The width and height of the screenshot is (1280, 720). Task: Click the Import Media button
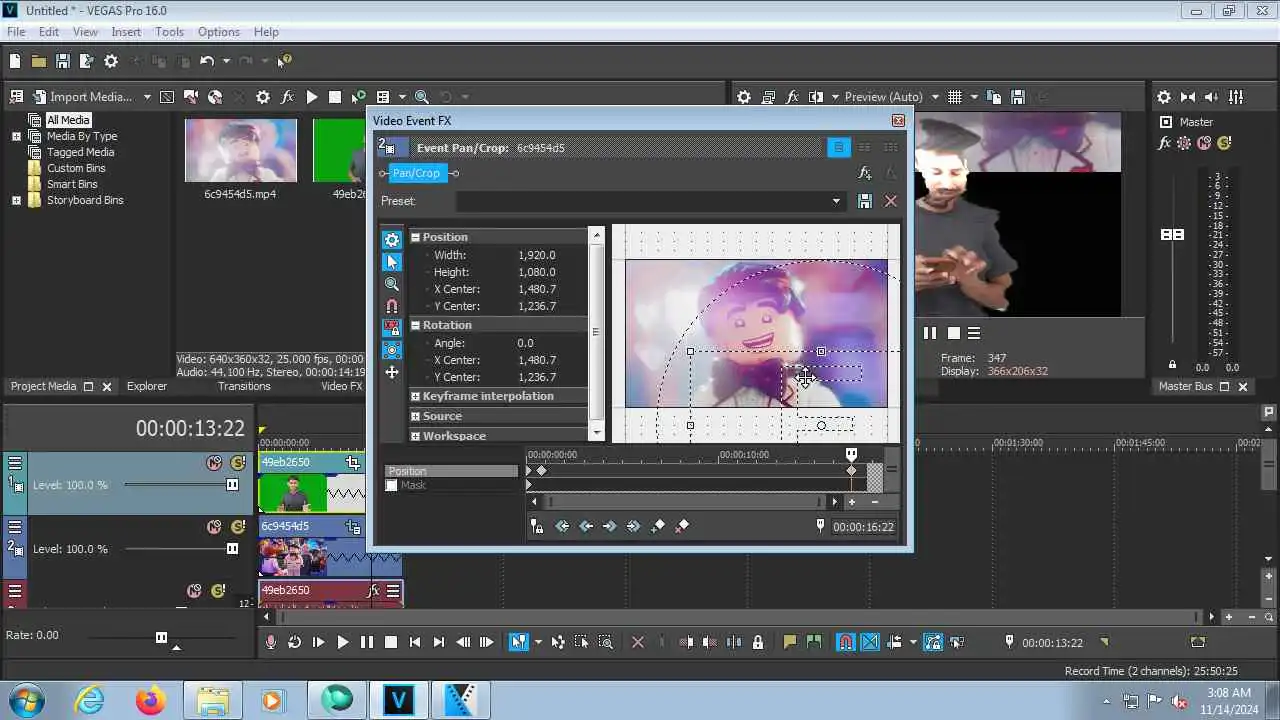pos(82,97)
